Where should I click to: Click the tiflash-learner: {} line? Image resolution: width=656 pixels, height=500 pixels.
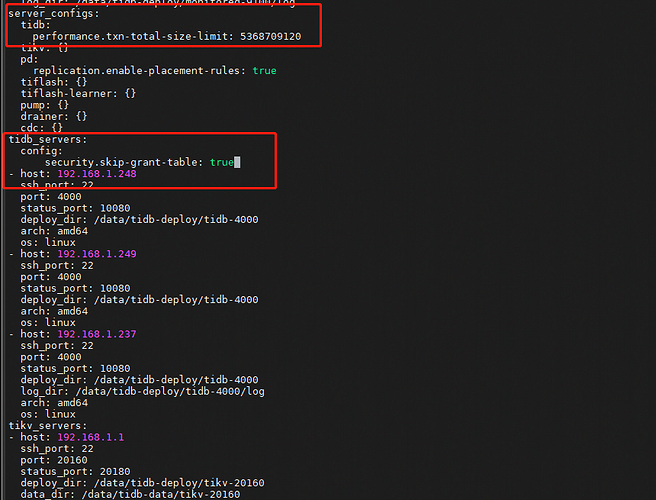[78, 93]
